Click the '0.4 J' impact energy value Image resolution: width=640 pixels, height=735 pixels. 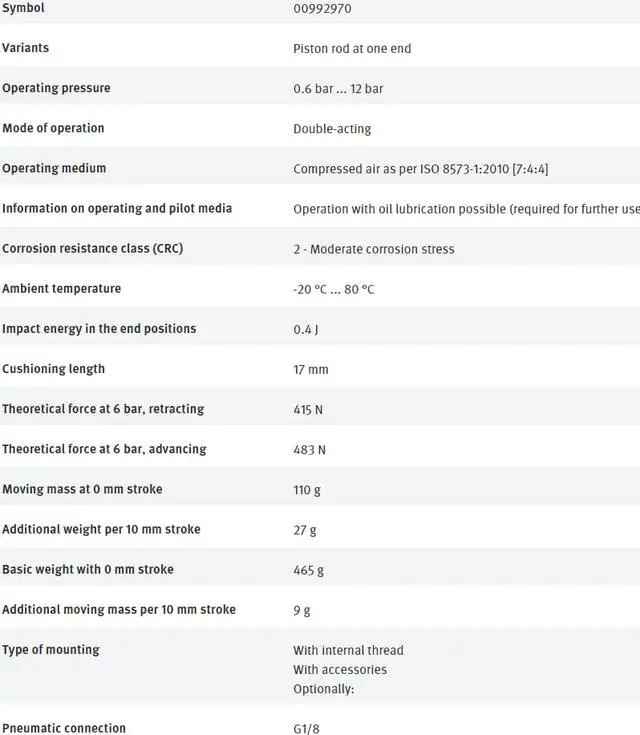(x=306, y=329)
